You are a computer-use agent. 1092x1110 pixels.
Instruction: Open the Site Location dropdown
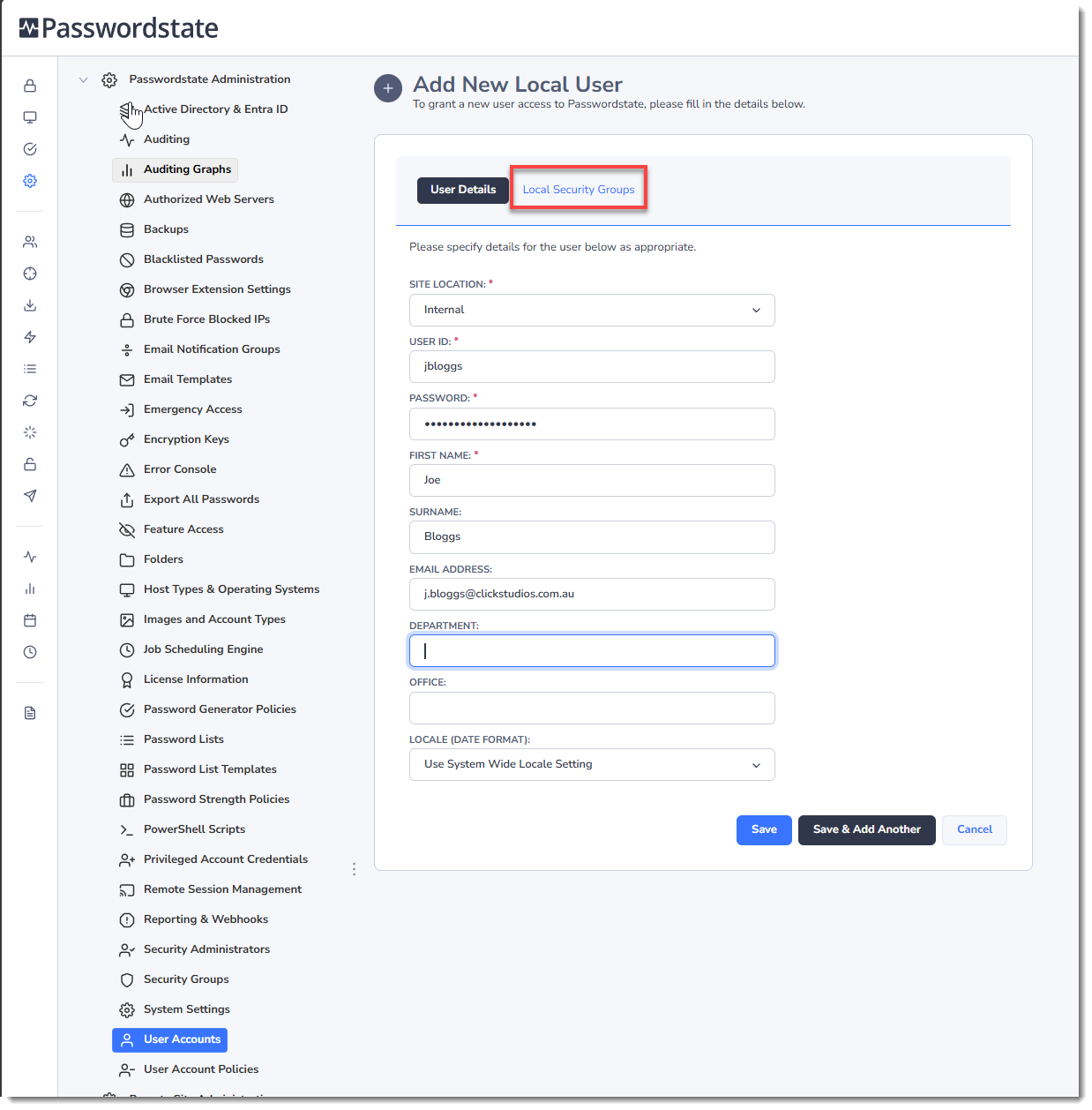click(x=592, y=311)
